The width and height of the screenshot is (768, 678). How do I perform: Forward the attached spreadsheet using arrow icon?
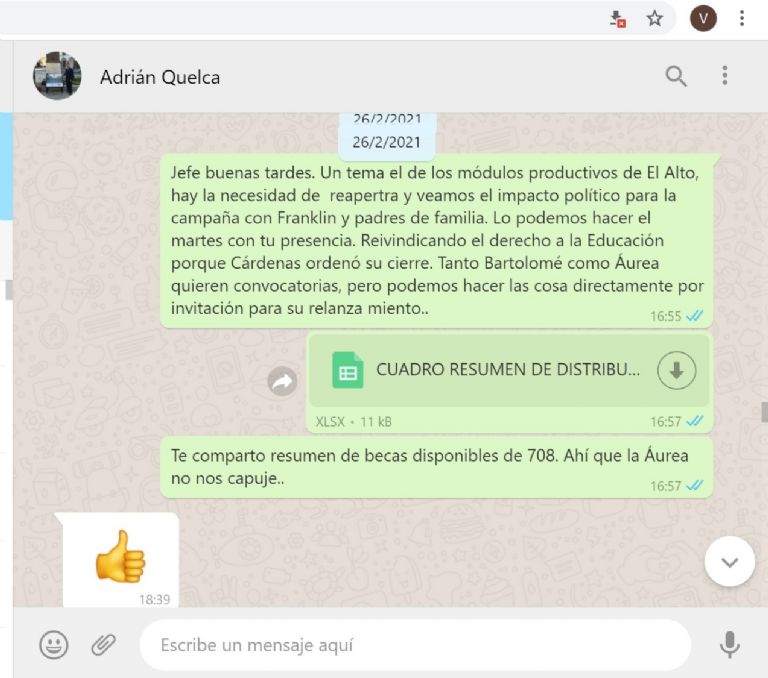click(x=282, y=381)
